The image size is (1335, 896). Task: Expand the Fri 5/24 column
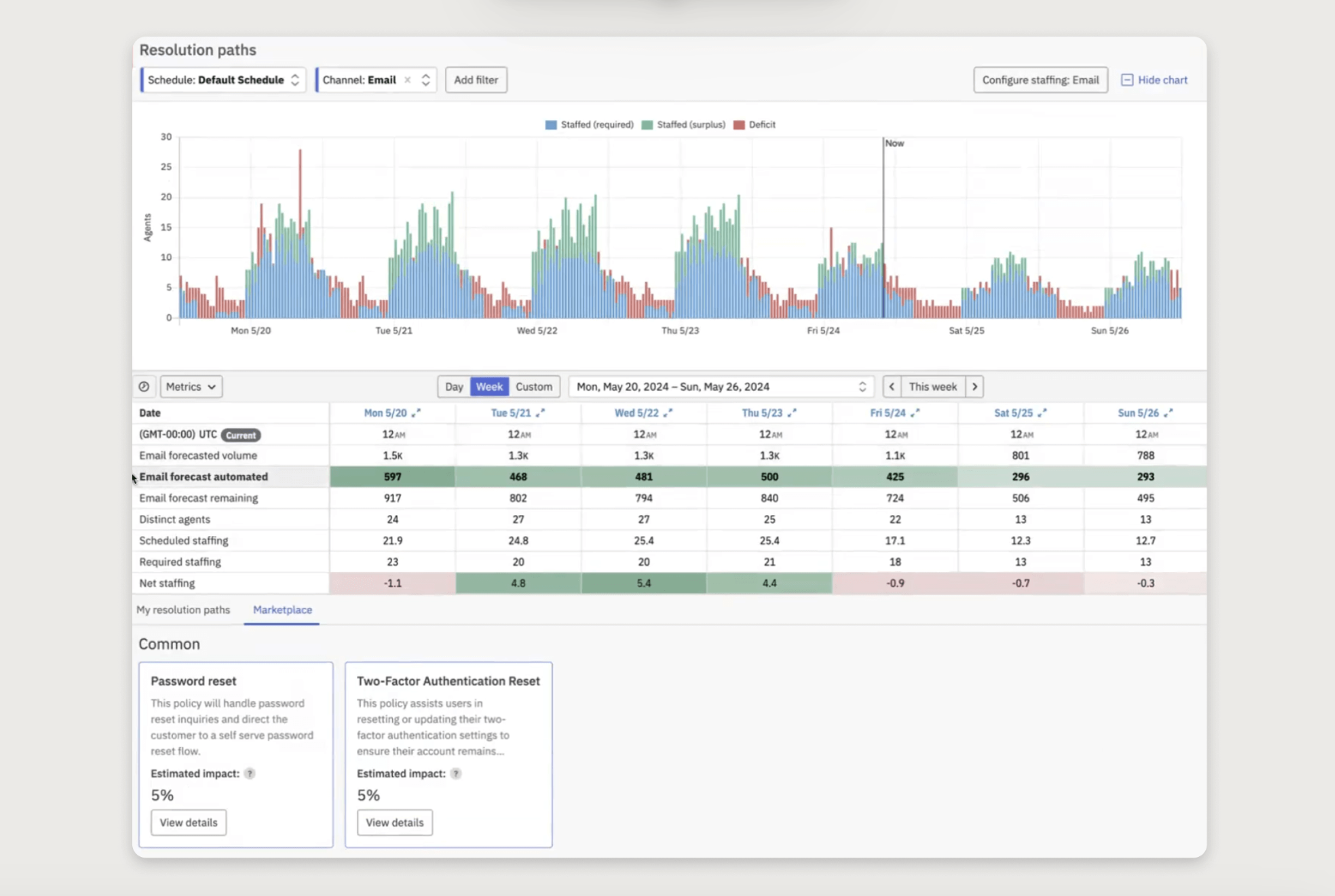click(915, 413)
